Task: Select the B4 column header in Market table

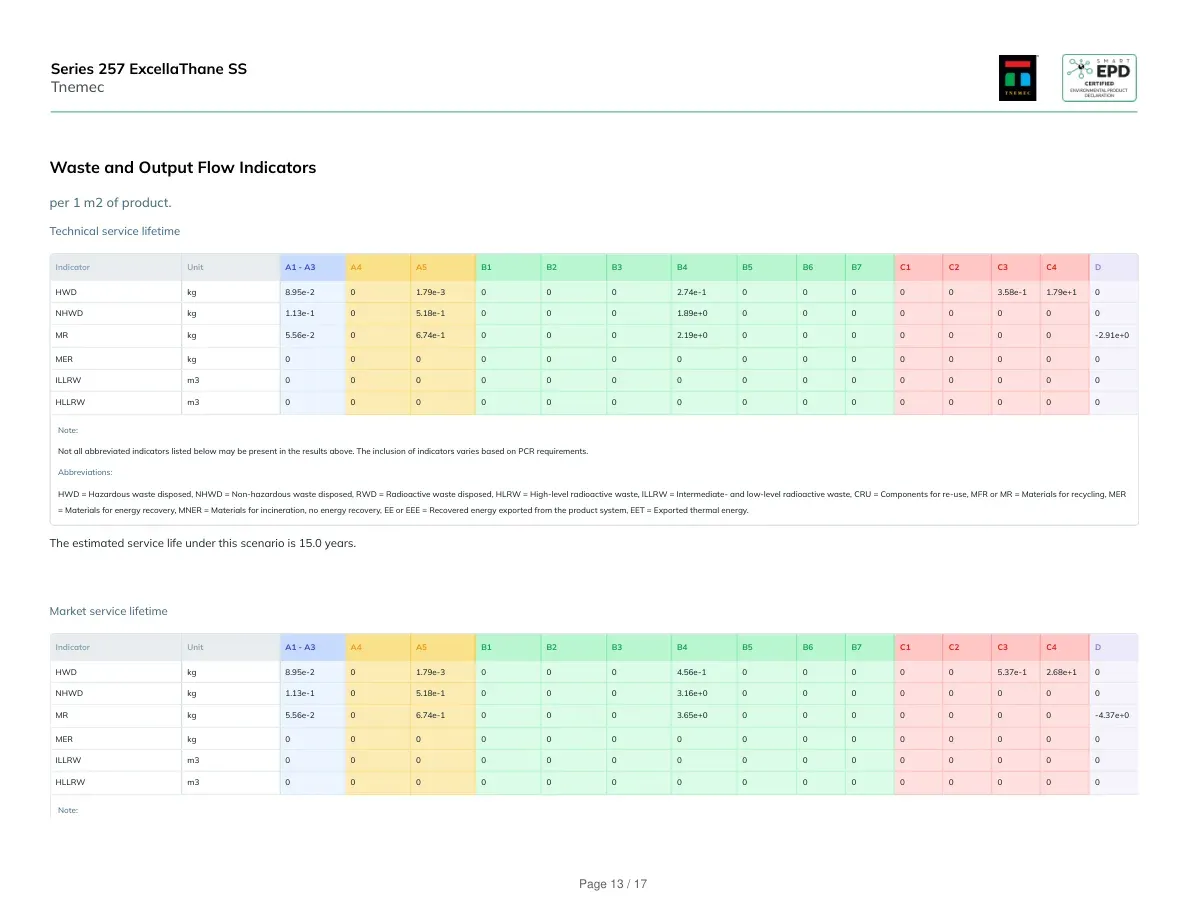Action: tap(682, 648)
